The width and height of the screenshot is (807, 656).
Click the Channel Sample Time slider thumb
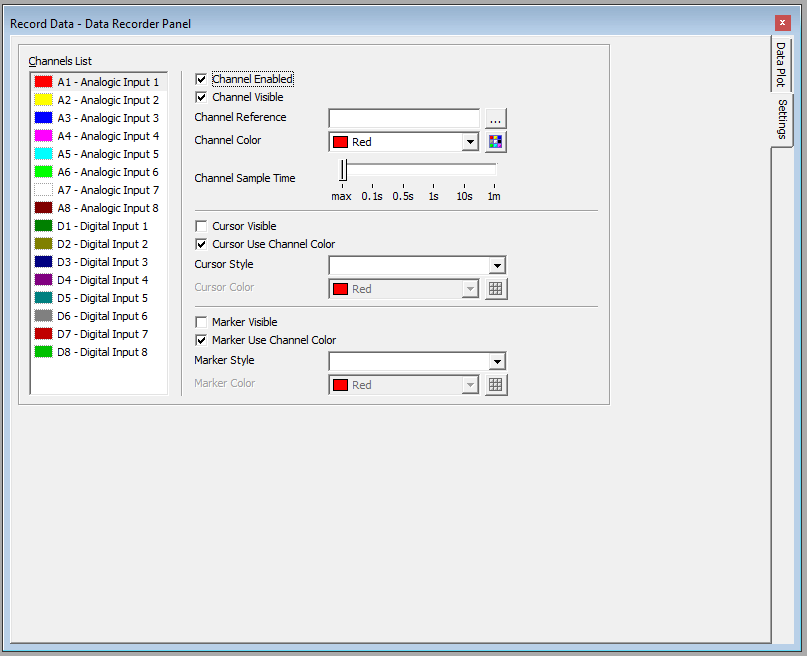click(343, 169)
